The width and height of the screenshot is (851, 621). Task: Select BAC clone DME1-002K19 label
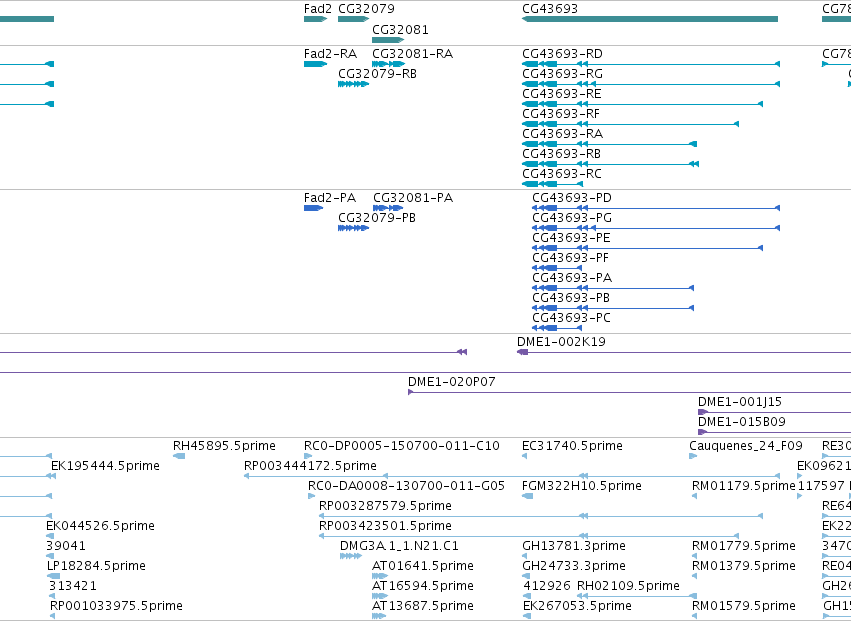561,342
